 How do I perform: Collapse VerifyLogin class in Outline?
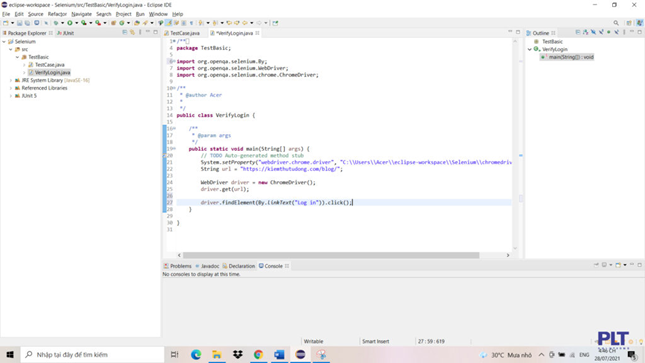tap(530, 49)
